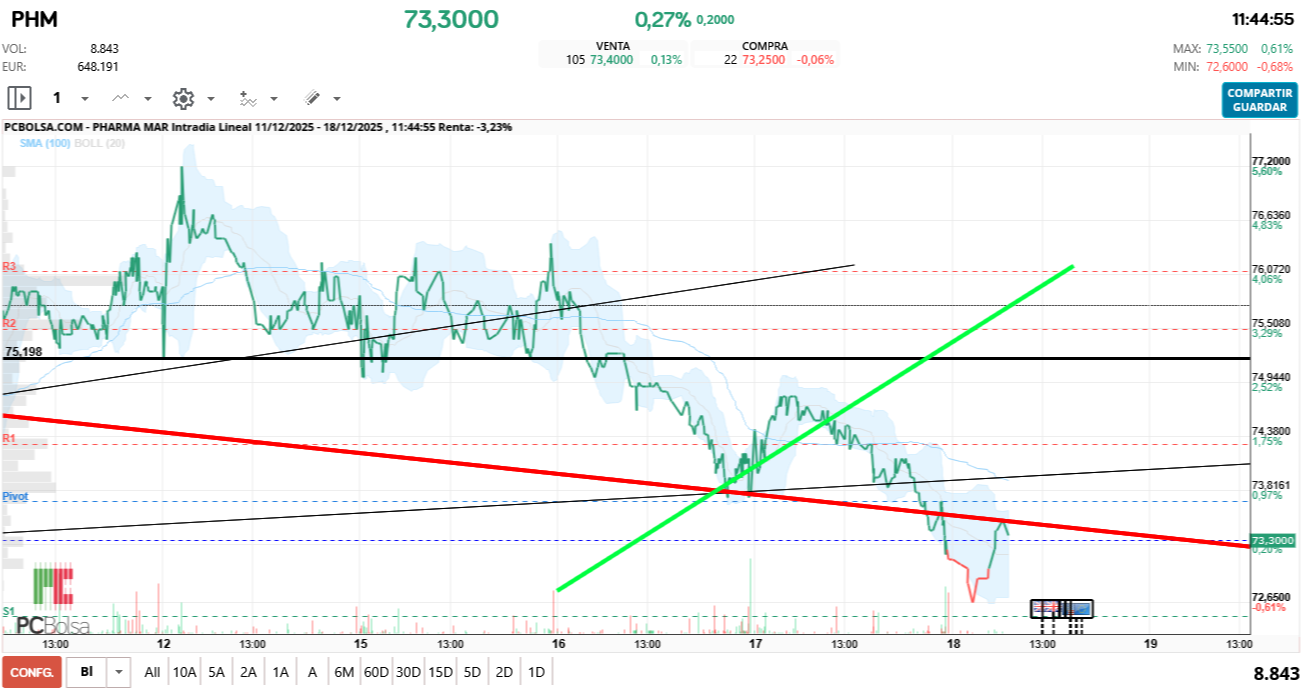Open the dropdown arrow beside BI

[119, 672]
